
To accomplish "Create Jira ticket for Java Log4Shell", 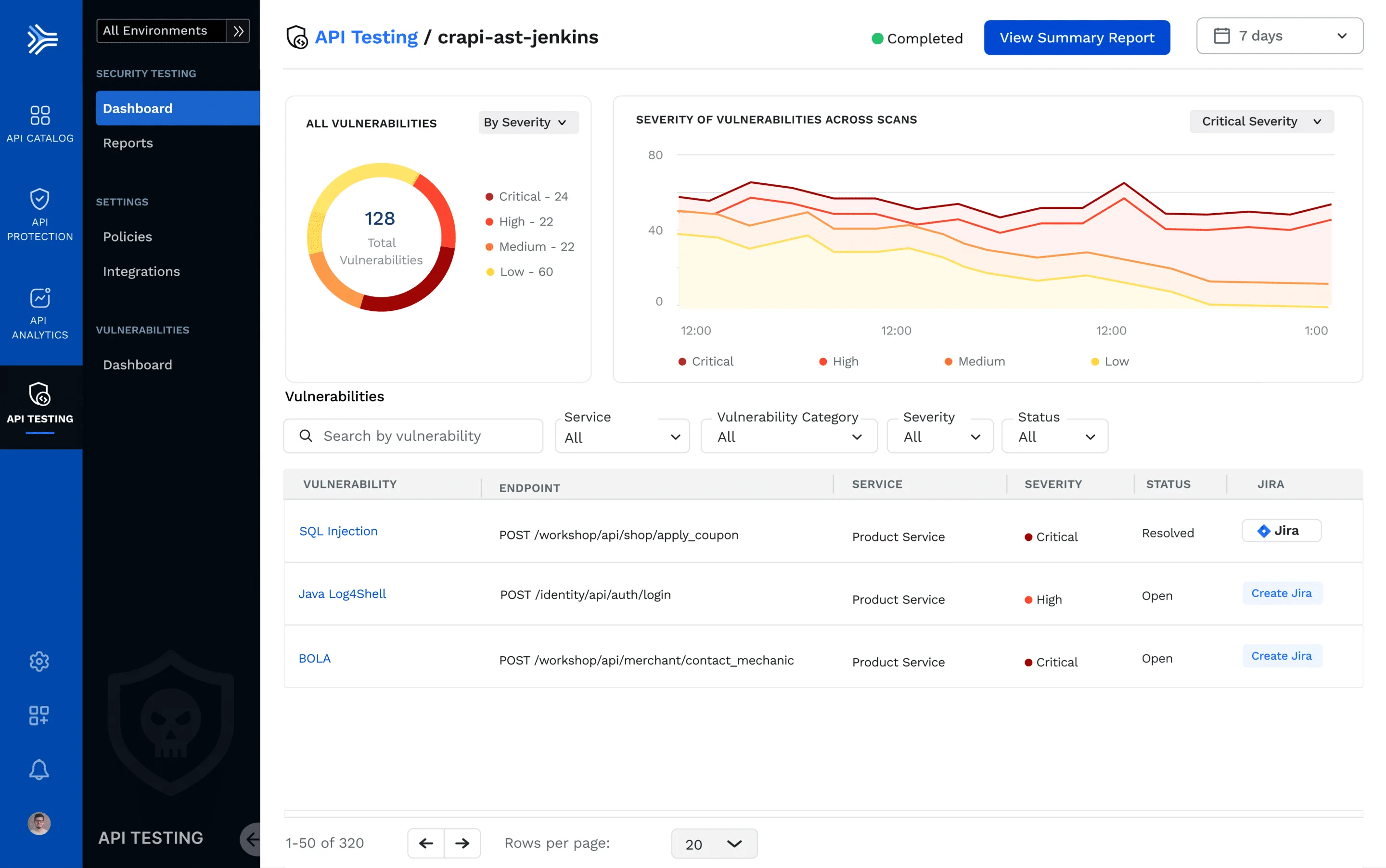I will pyautogui.click(x=1282, y=593).
